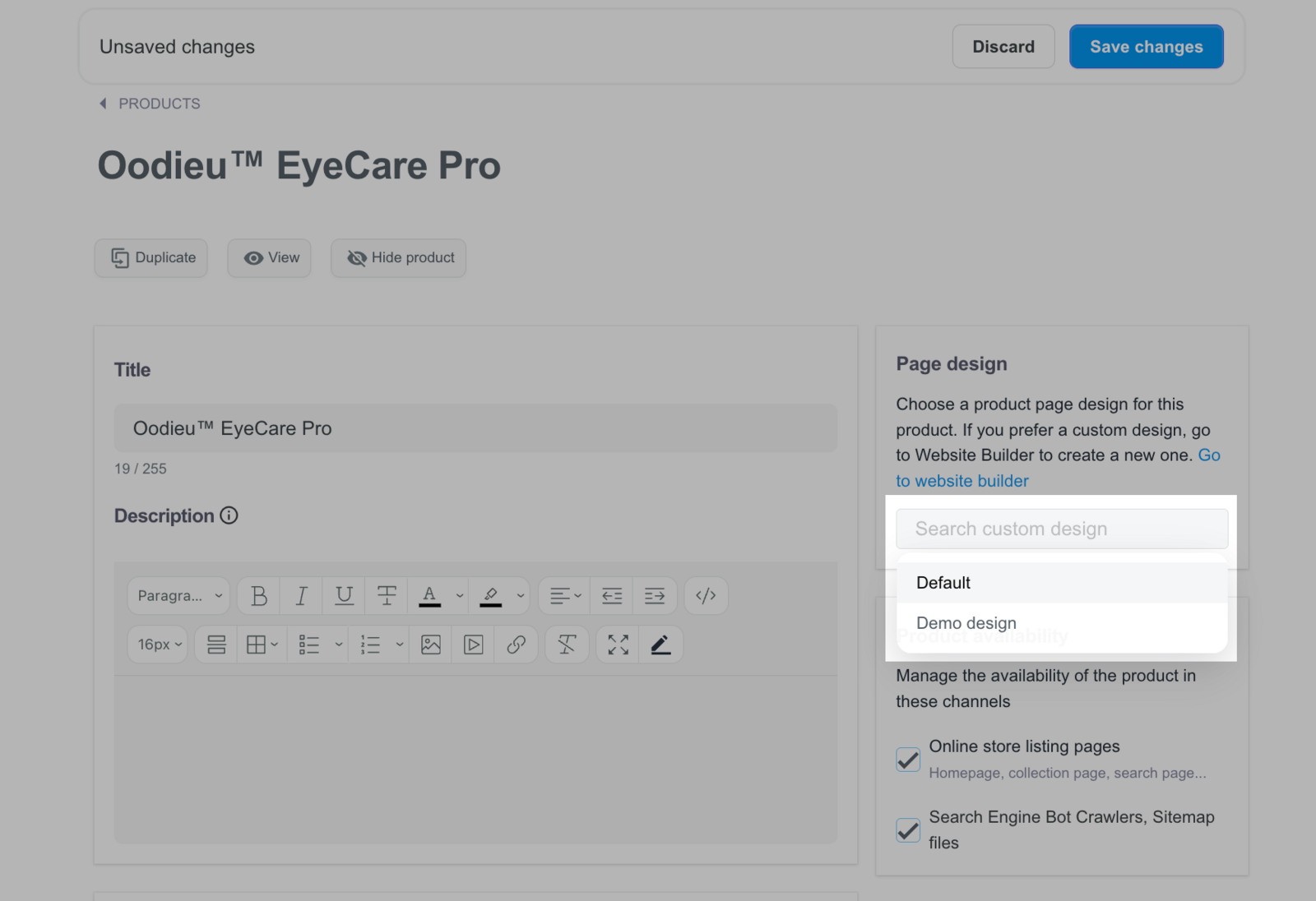Select the Demo design option
This screenshot has height=901, width=1316.
(x=1062, y=623)
